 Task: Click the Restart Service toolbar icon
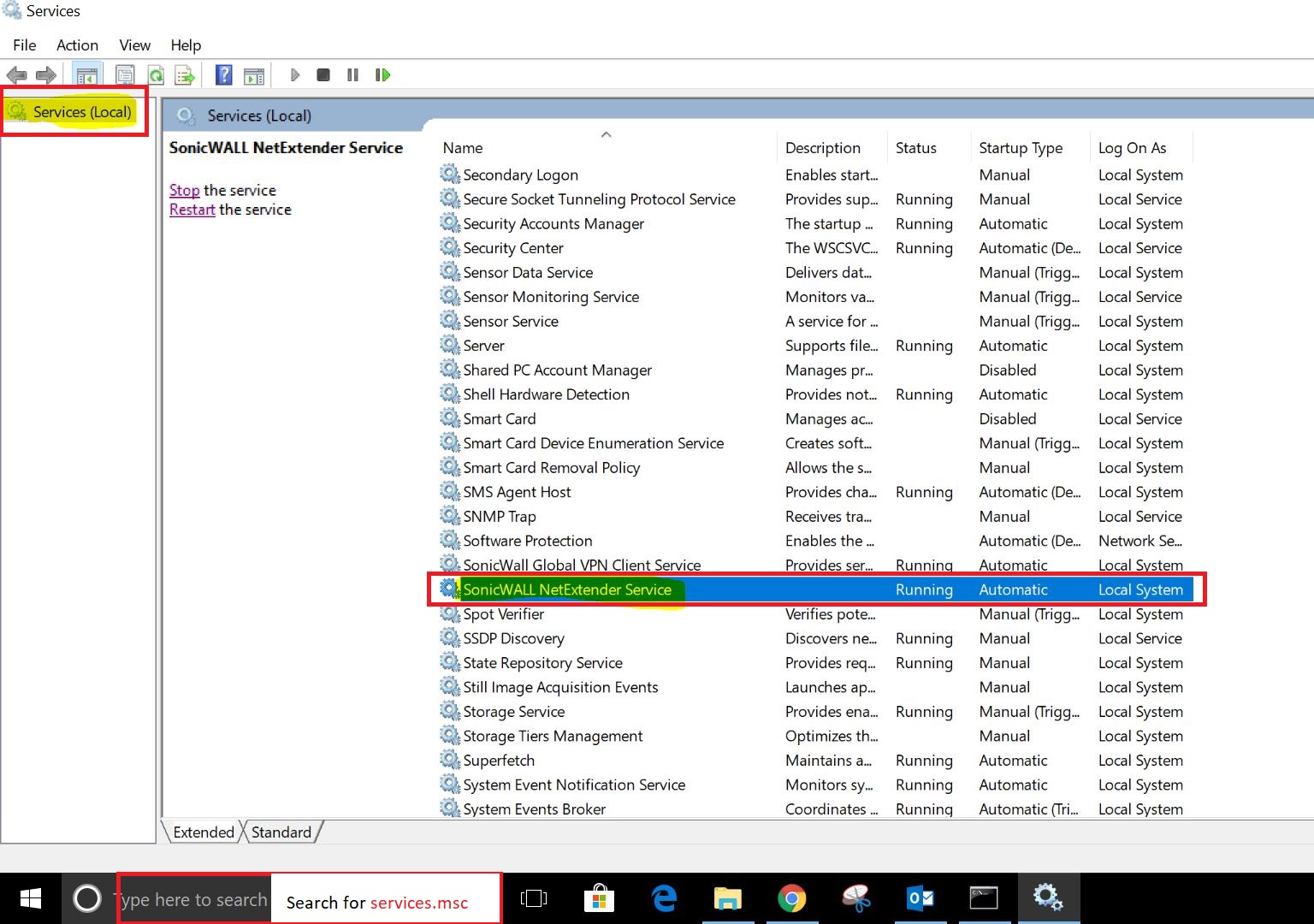382,75
